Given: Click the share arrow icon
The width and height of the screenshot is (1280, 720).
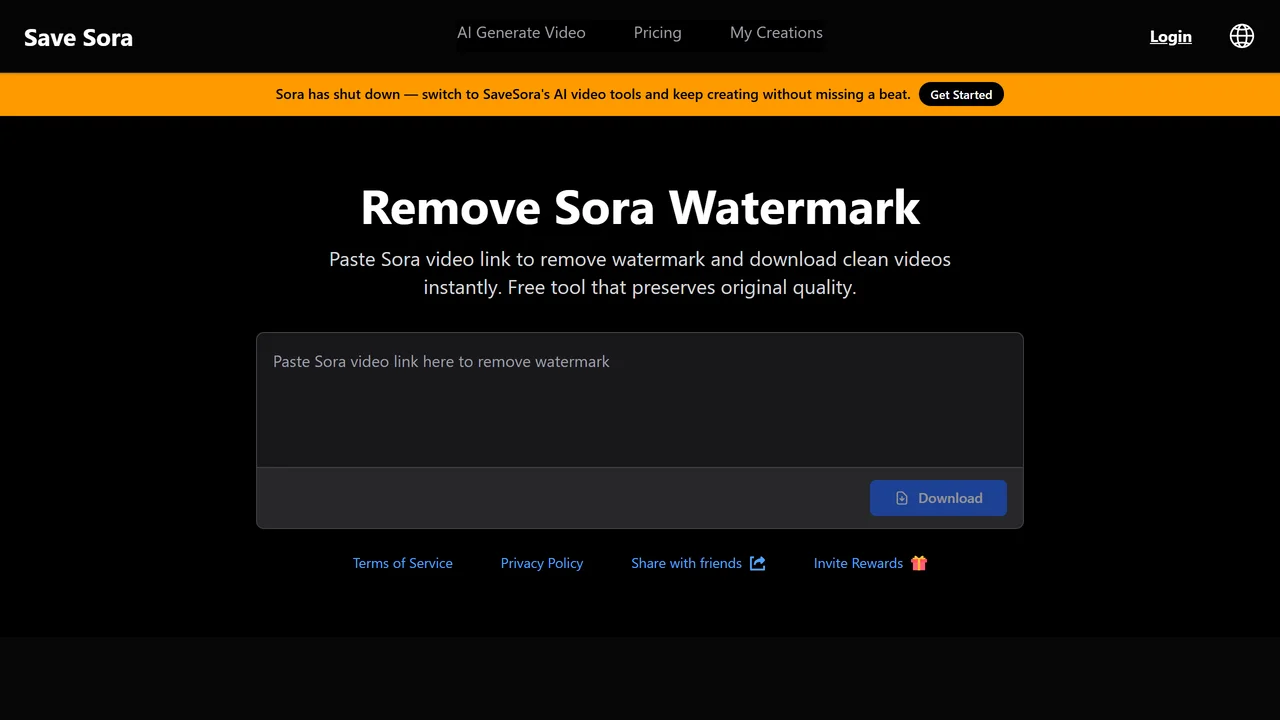Looking at the screenshot, I should [758, 563].
